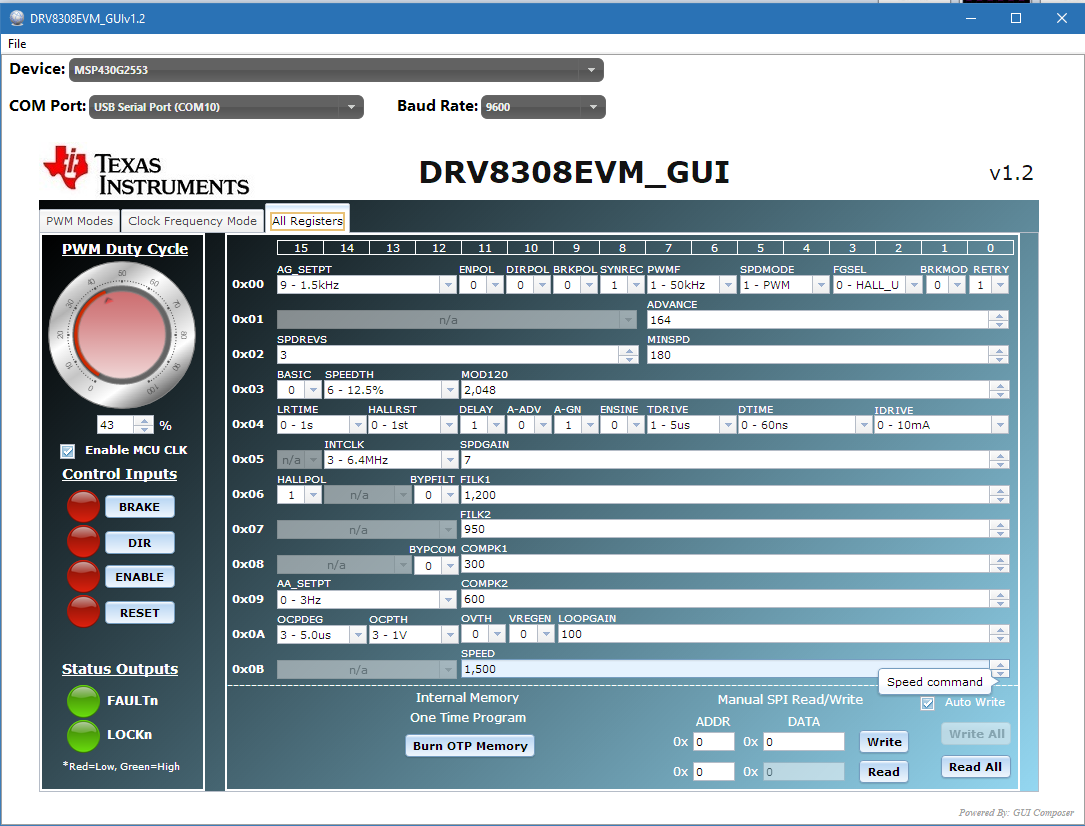
Task: Open the HALLRST dropdown
Action: coord(412,425)
